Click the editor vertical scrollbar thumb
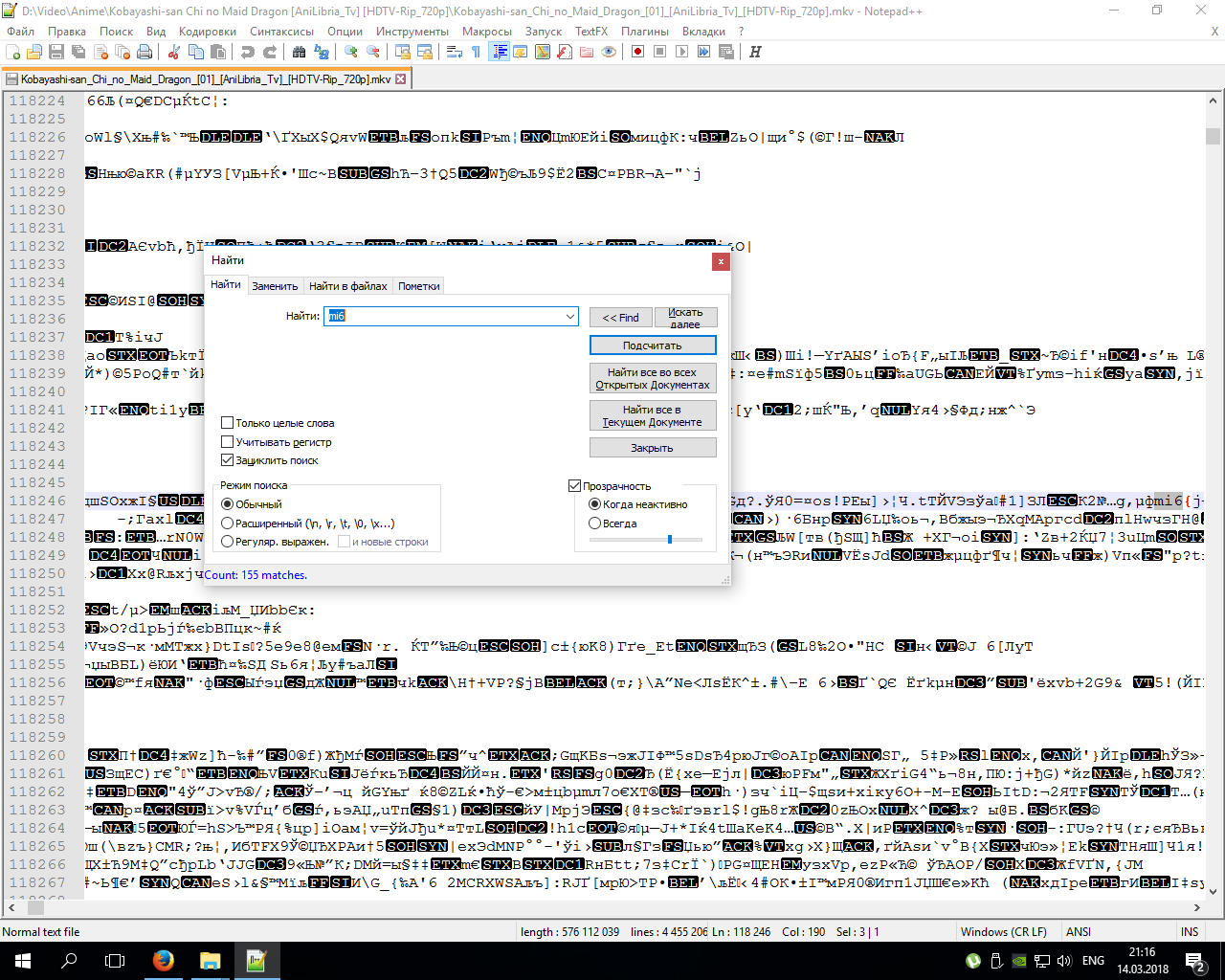This screenshot has height=980, width=1225. point(1213,136)
